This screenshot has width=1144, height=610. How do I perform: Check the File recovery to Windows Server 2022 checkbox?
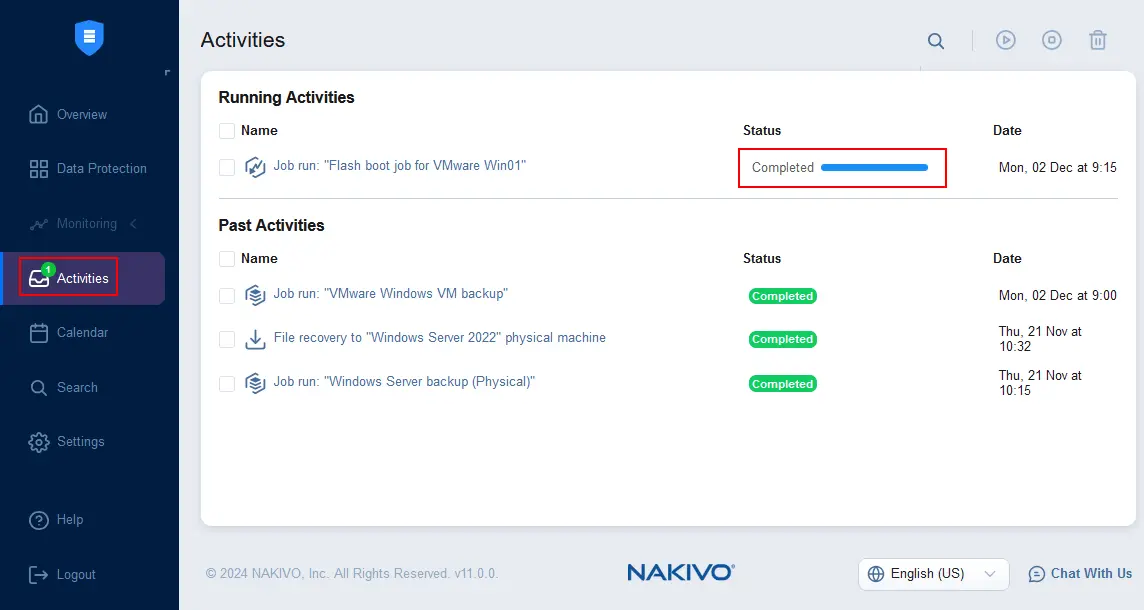point(227,339)
